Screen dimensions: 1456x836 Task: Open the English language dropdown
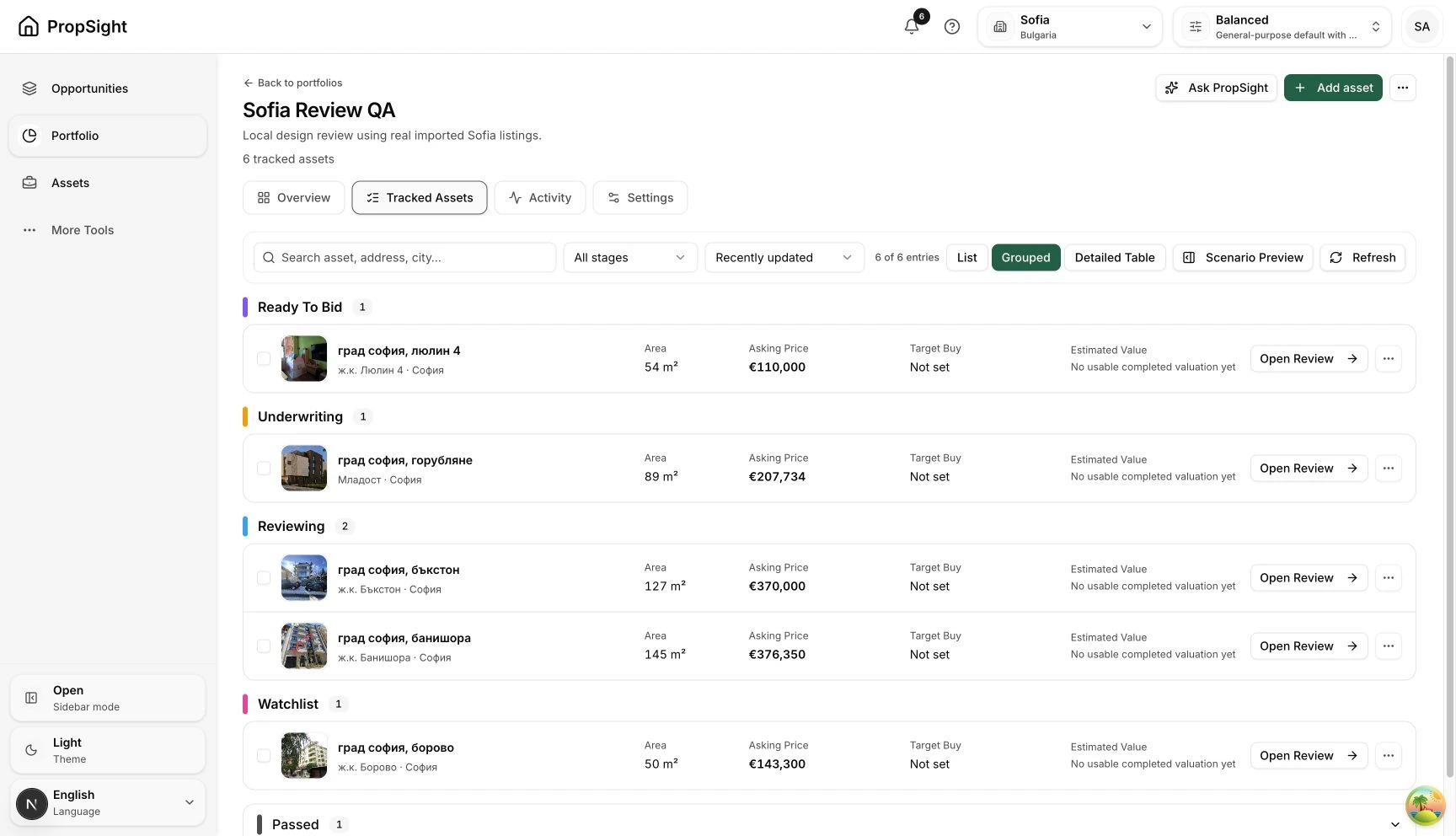(x=108, y=802)
